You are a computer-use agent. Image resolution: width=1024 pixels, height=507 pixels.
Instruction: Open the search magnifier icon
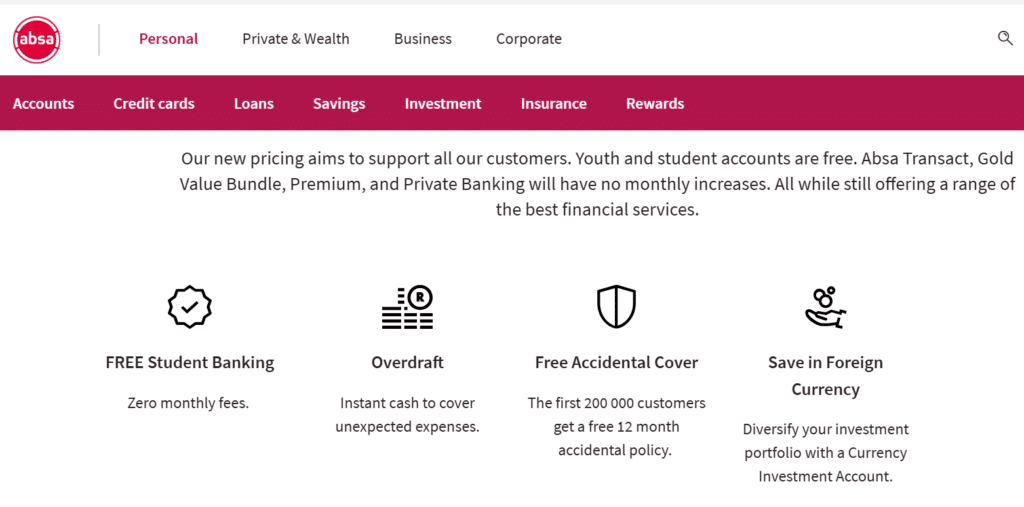(x=1005, y=38)
